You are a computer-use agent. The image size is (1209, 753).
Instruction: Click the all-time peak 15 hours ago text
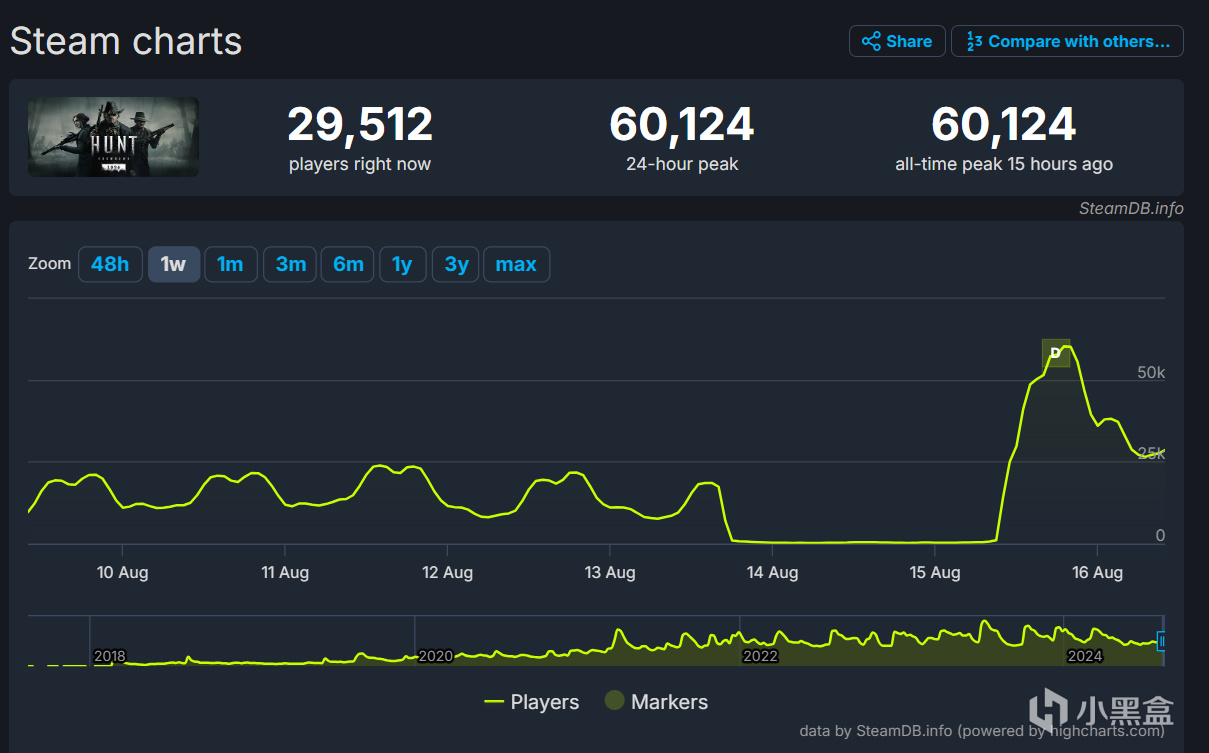(x=1004, y=164)
